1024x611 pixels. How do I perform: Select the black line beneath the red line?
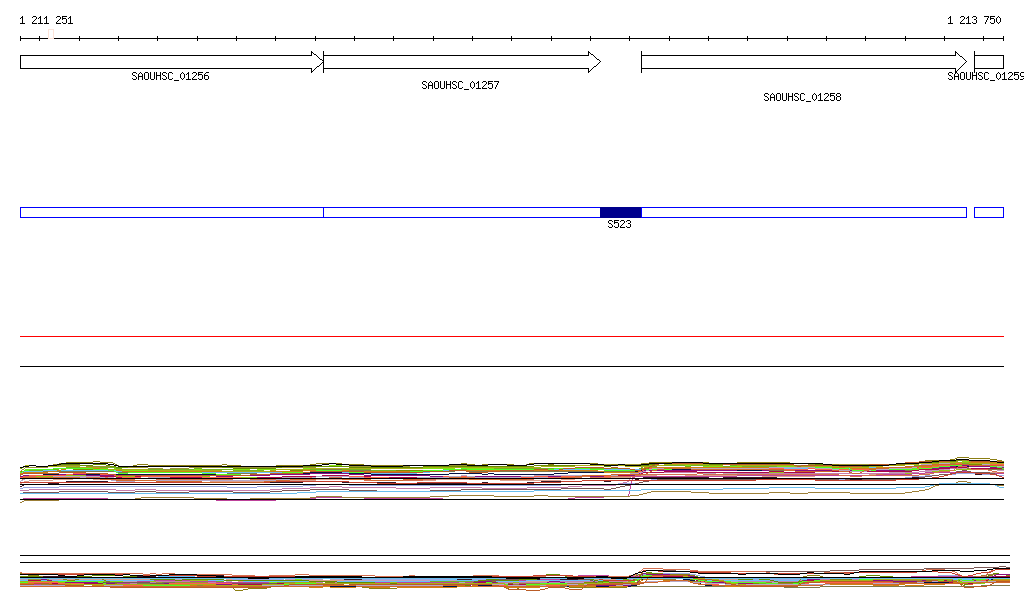[512, 366]
